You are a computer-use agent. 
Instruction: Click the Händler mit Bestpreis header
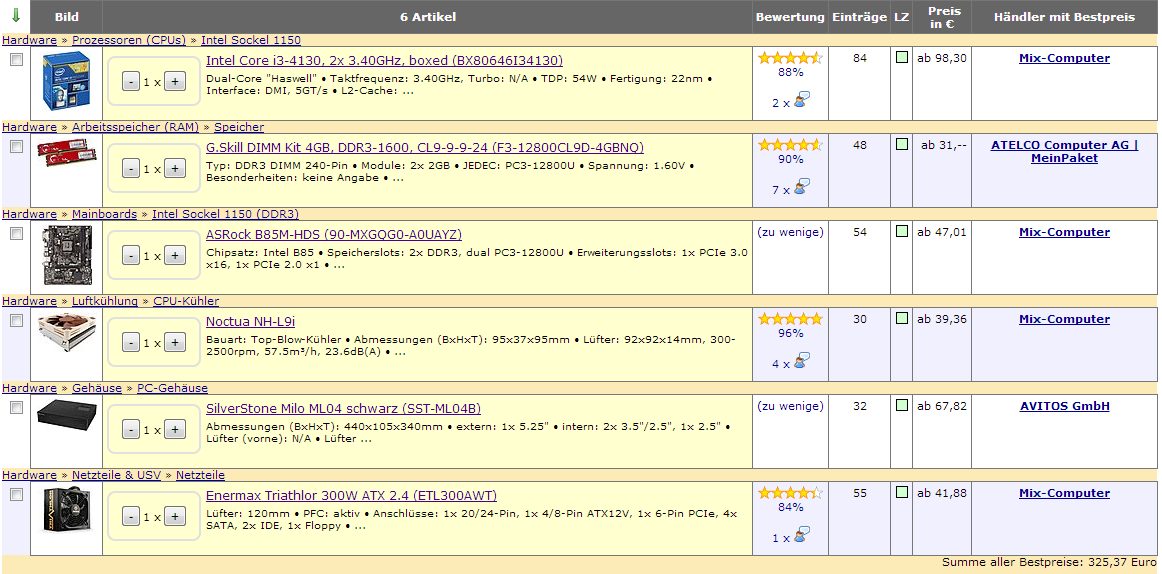pos(1064,16)
